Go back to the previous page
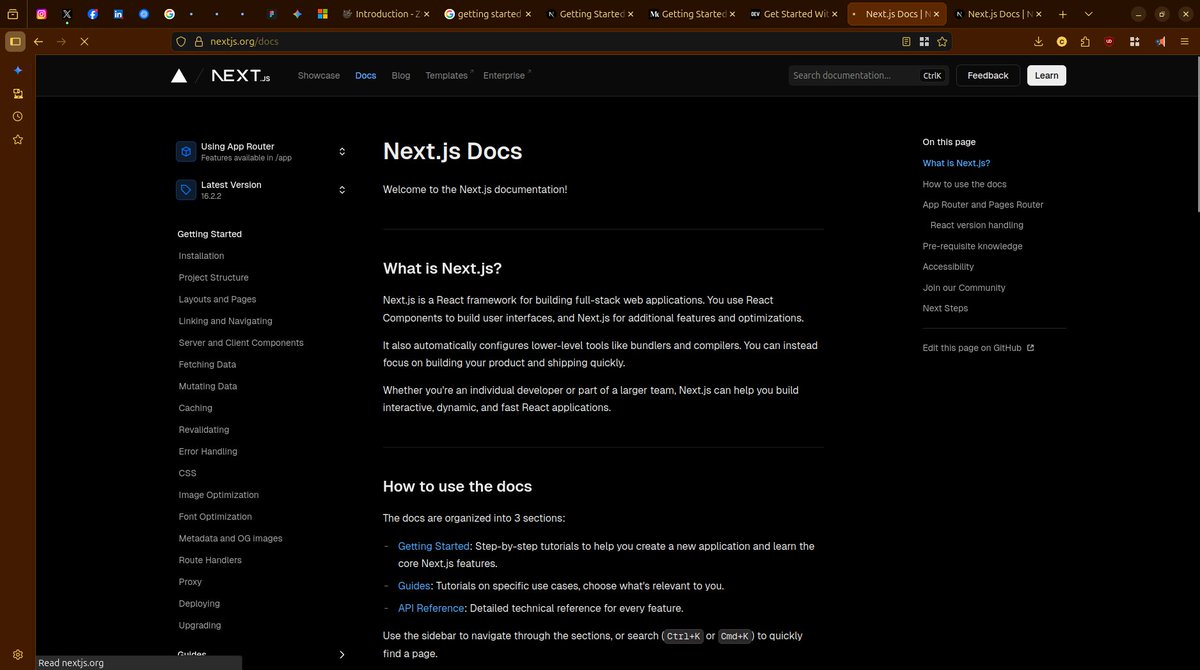This screenshot has height=670, width=1200. pos(38,42)
